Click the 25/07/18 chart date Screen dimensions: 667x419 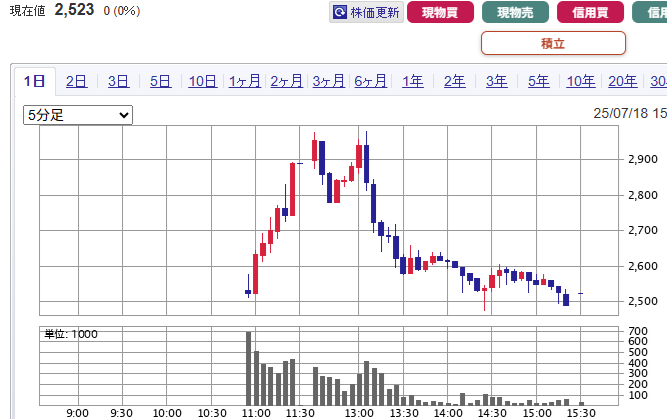(621, 113)
